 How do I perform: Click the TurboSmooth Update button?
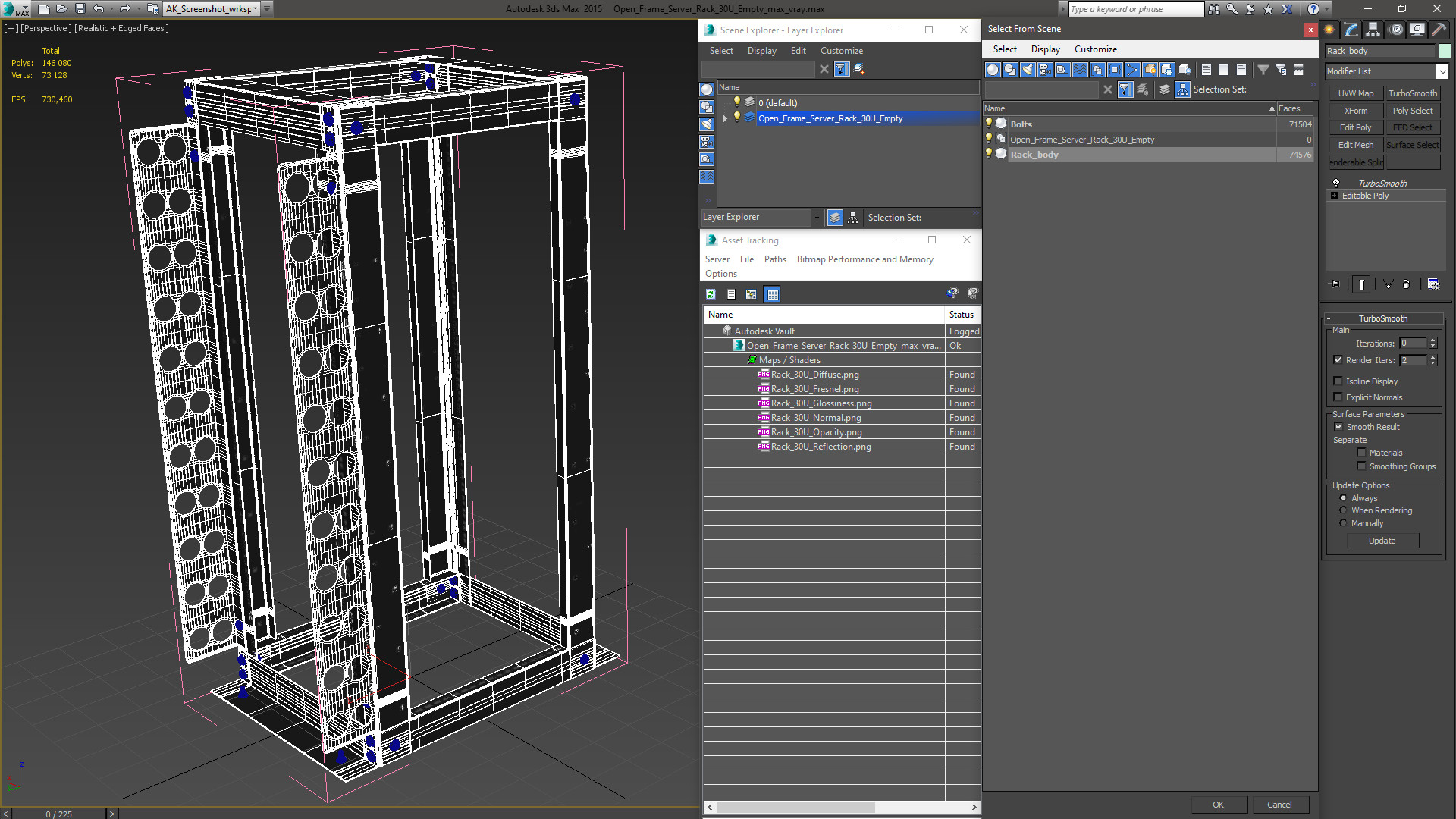point(1382,541)
